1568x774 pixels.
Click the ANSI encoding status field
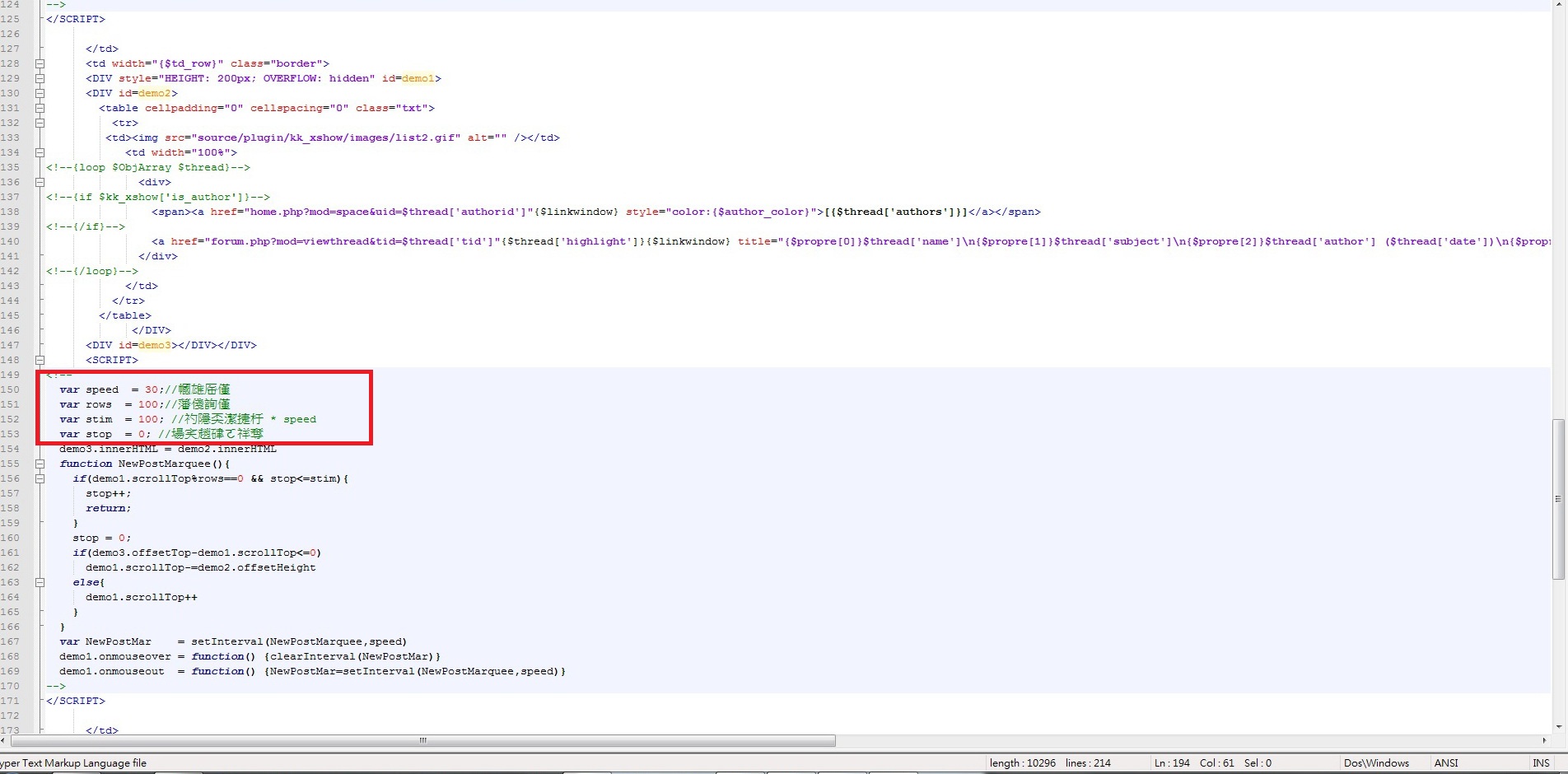coord(1446,763)
